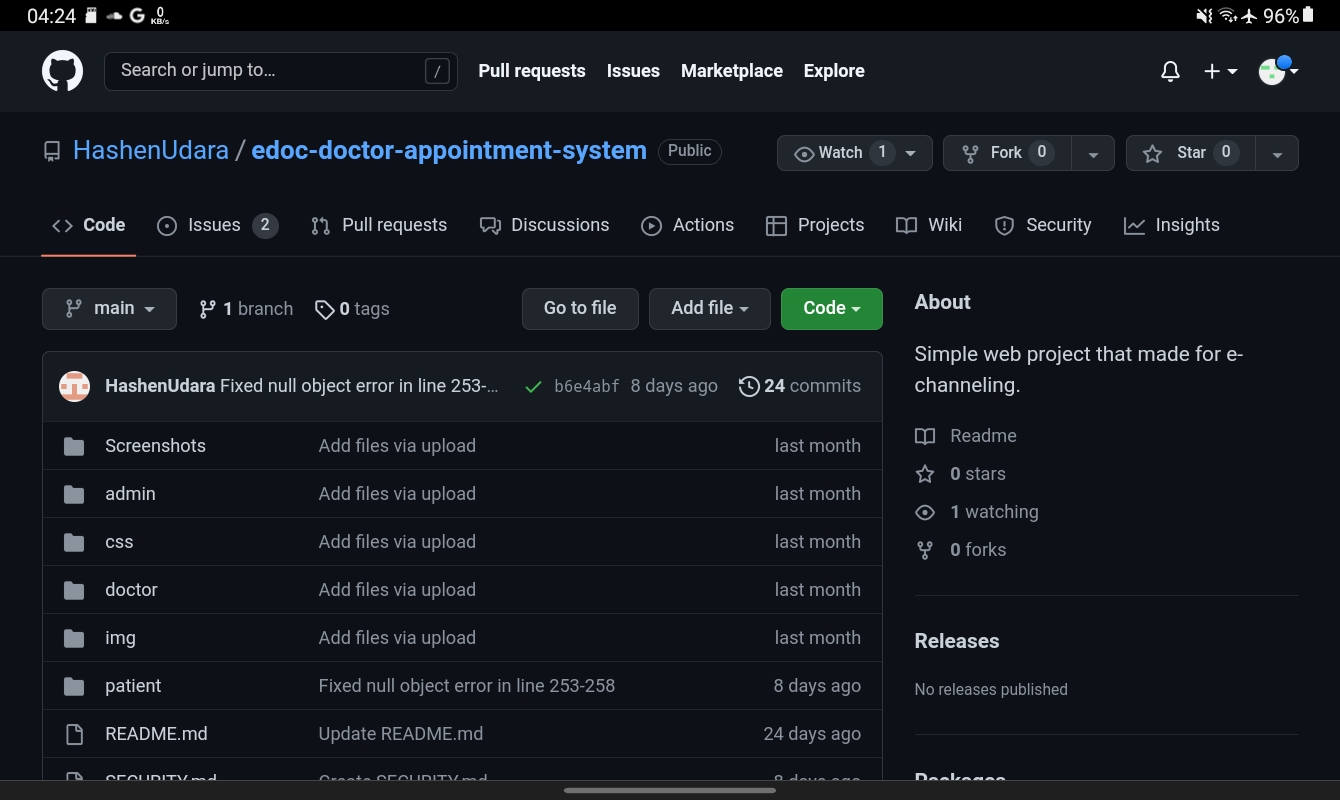The image size is (1340, 800).
Task: Click the folder icon of the Screenshots row
Action: 74,446
